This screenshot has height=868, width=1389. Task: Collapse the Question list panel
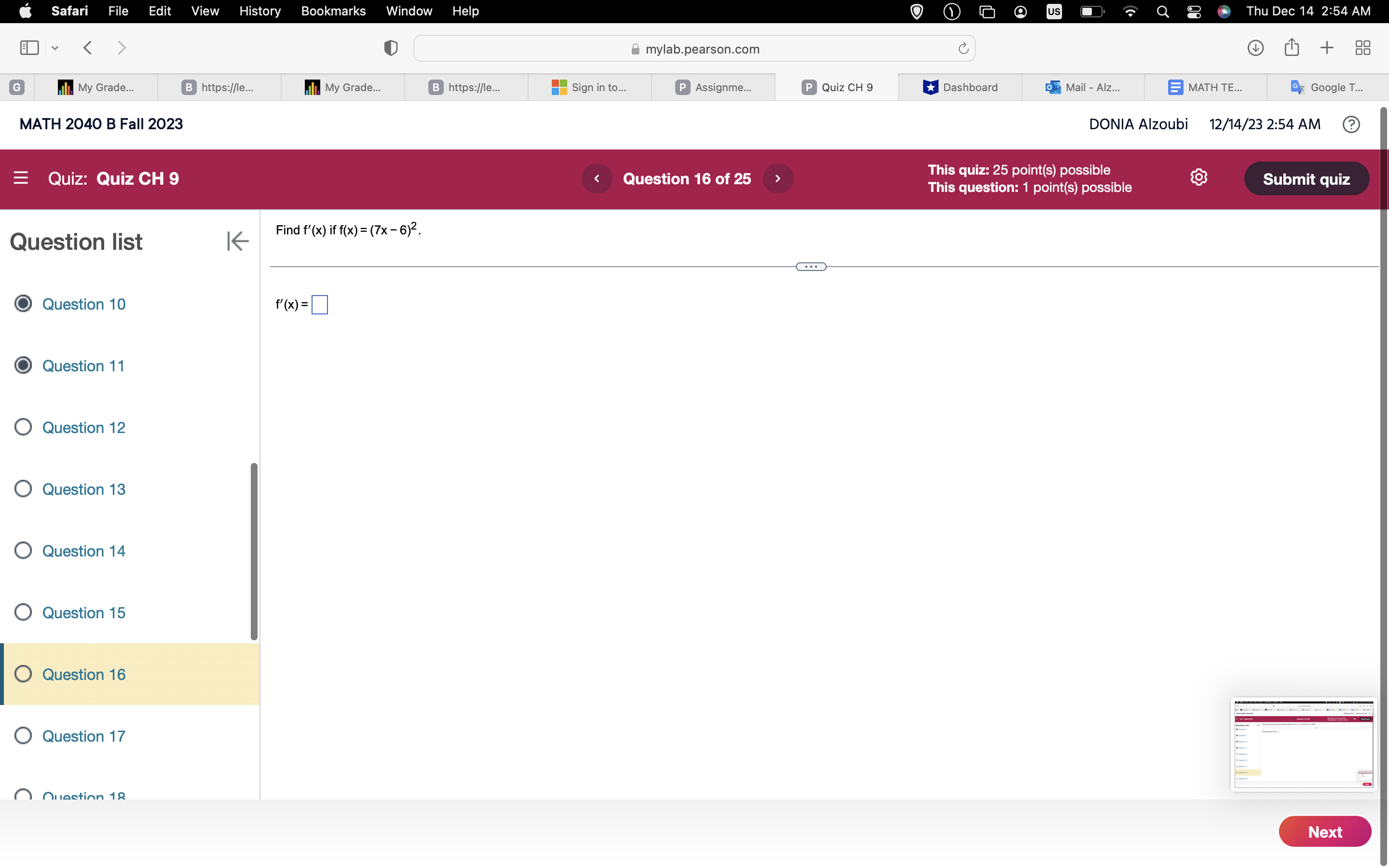point(237,241)
